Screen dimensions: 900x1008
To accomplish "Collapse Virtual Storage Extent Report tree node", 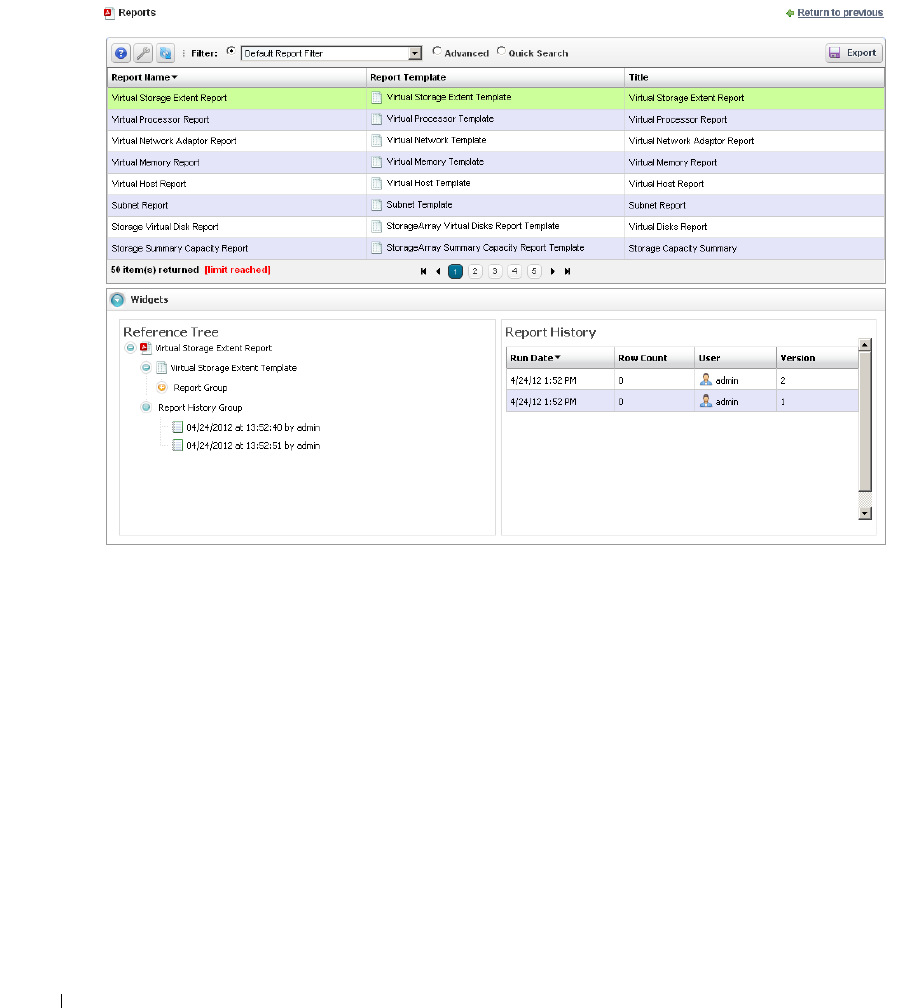I will 130,348.
